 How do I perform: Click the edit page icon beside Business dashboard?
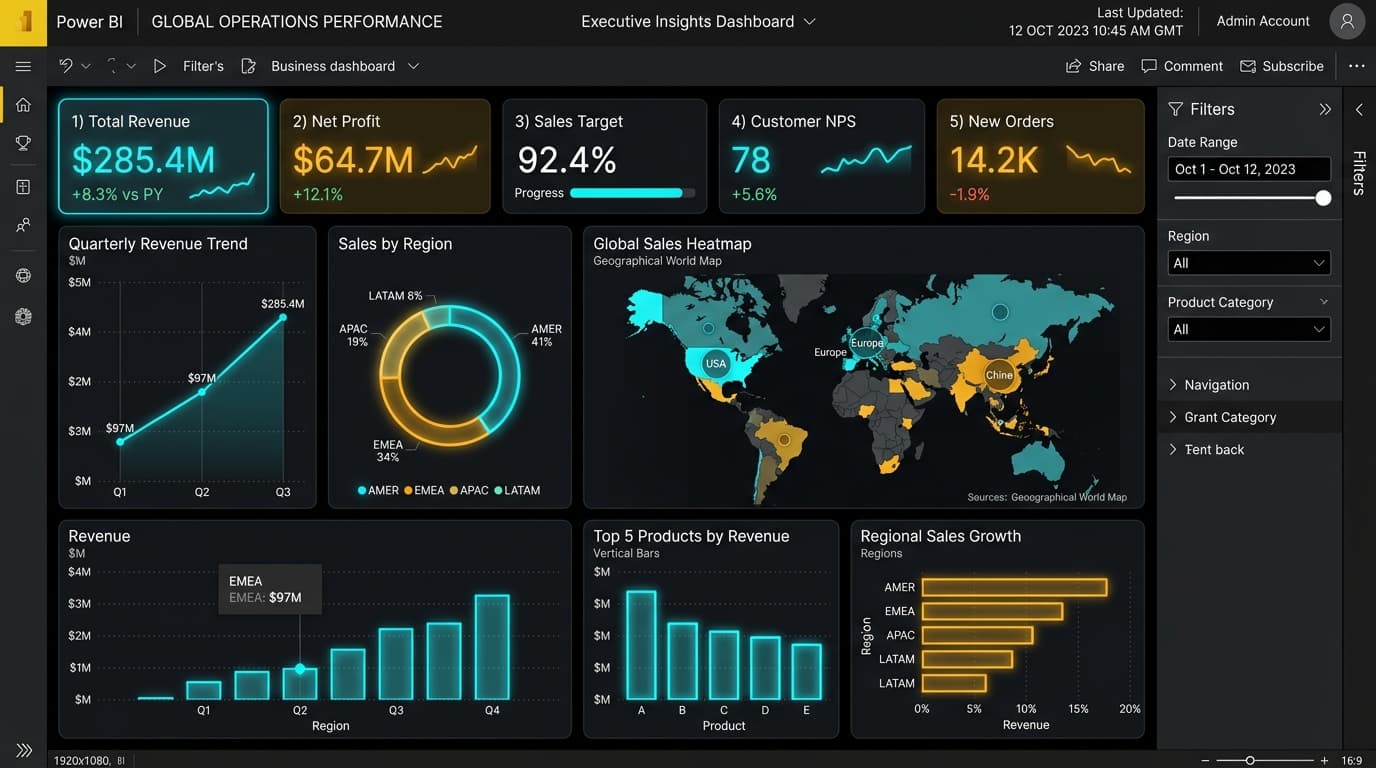(249, 66)
